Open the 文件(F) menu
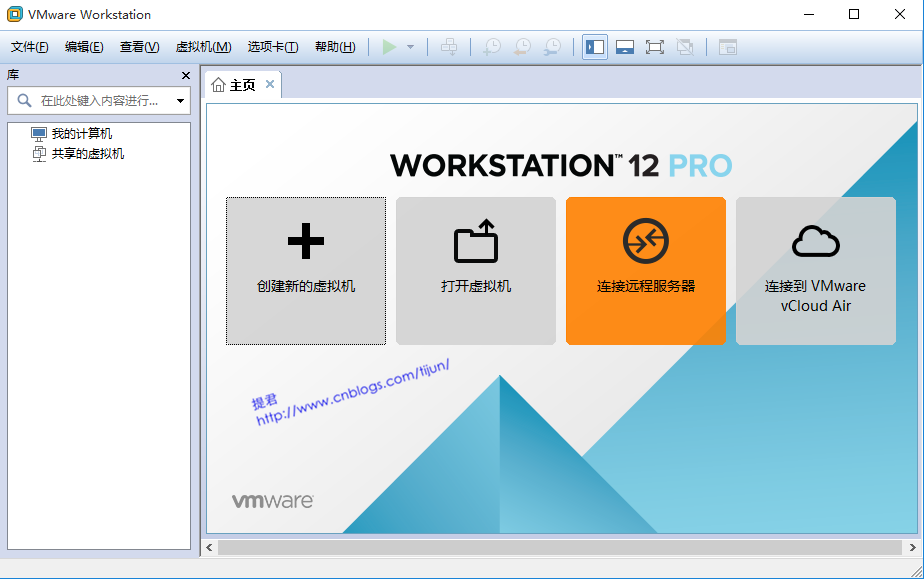This screenshot has height=579, width=924. pyautogui.click(x=29, y=47)
